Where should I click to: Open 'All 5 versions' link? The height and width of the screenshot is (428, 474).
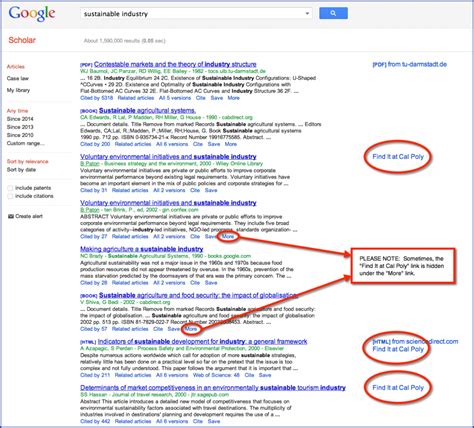click(x=175, y=98)
